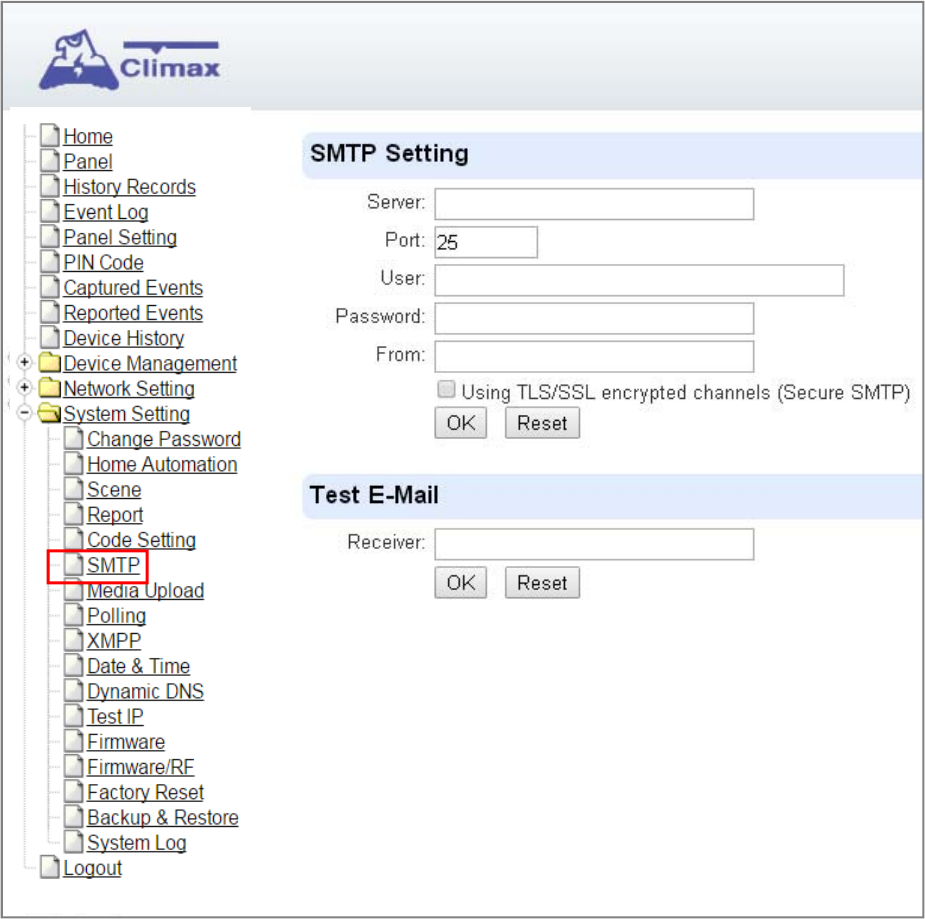Click the page icon beside Report
This screenshot has width=925, height=919.
point(74,514)
